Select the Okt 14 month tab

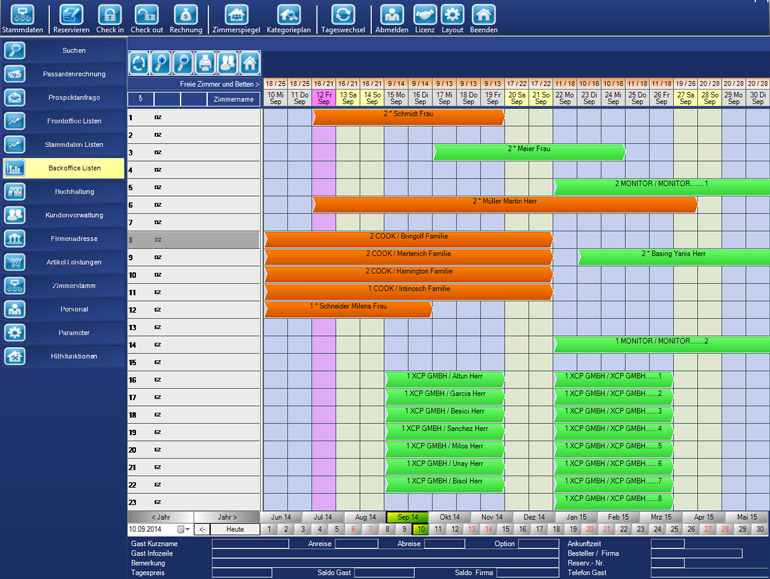coord(449,517)
